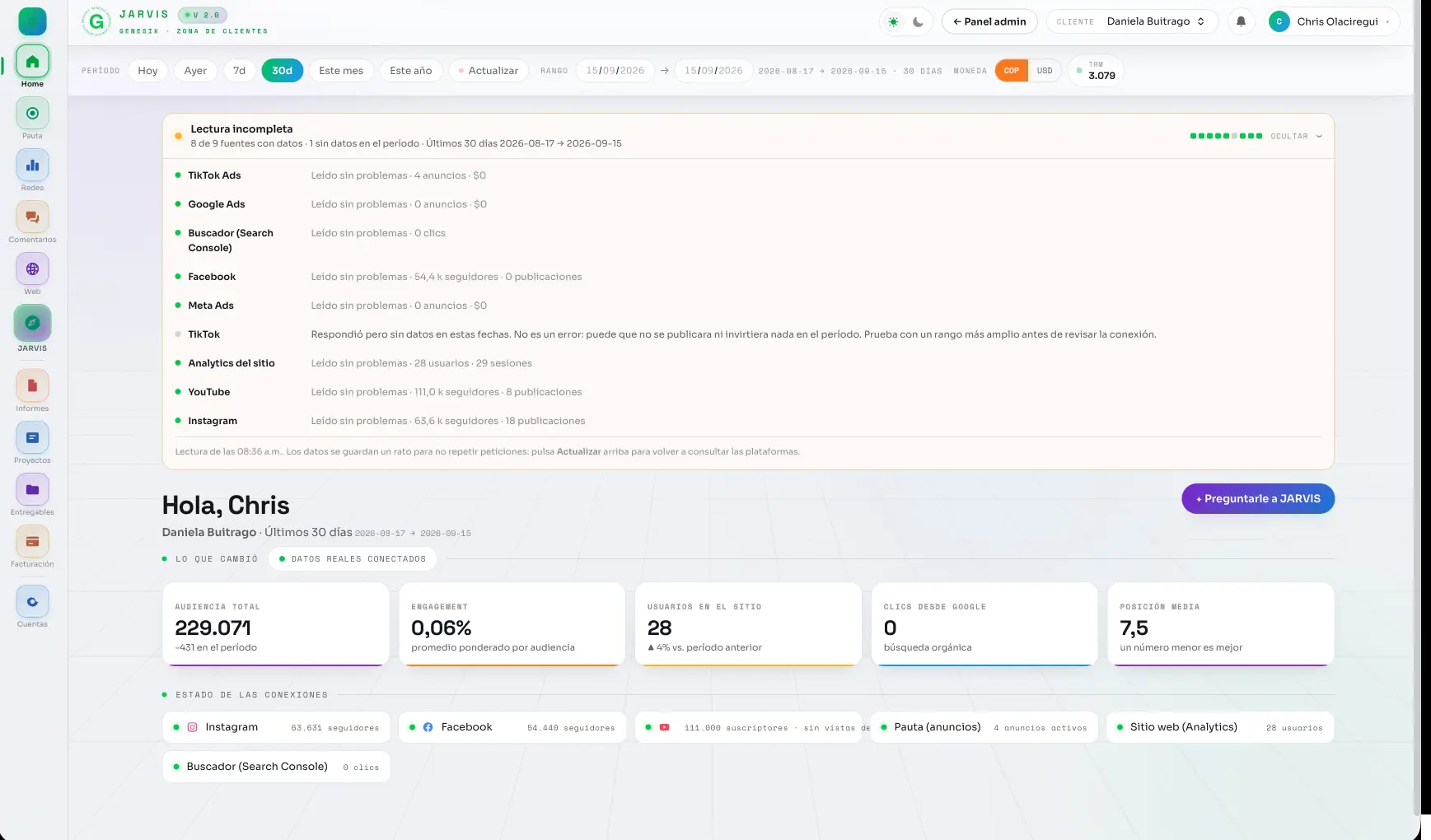Select the Este mes period
This screenshot has height=840, width=1431.
341,71
